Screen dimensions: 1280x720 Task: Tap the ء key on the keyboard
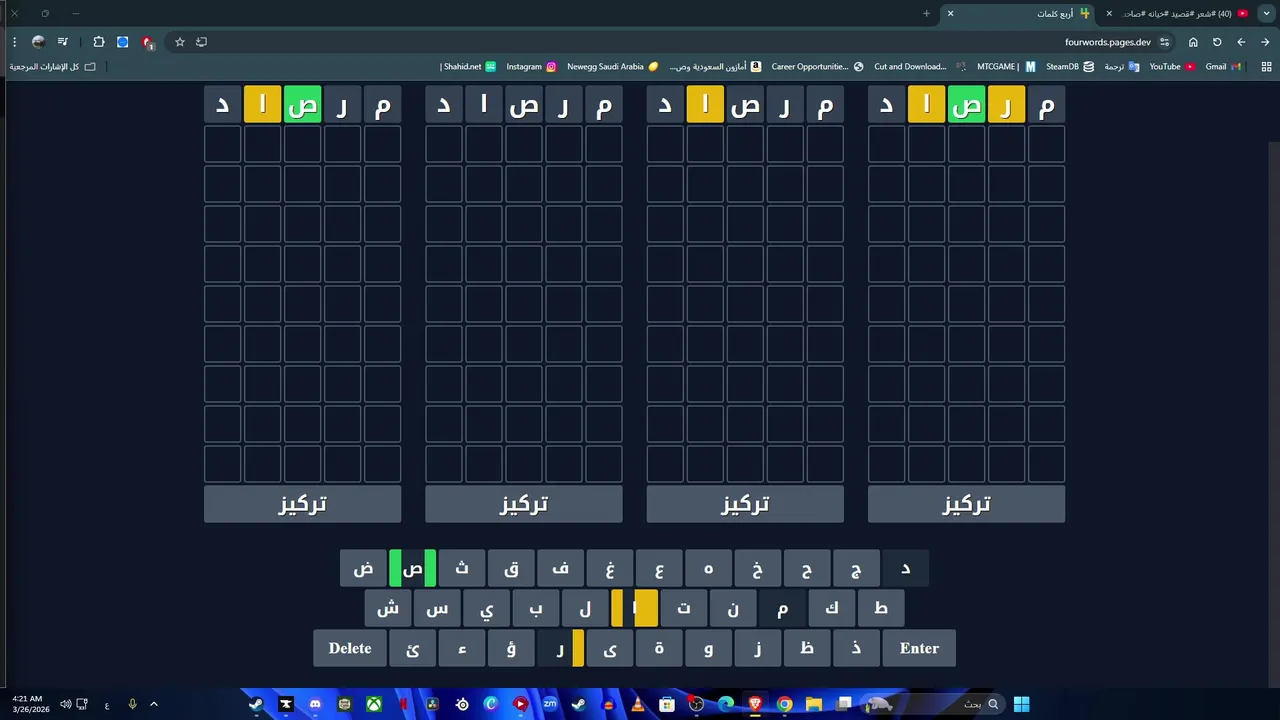coord(461,648)
